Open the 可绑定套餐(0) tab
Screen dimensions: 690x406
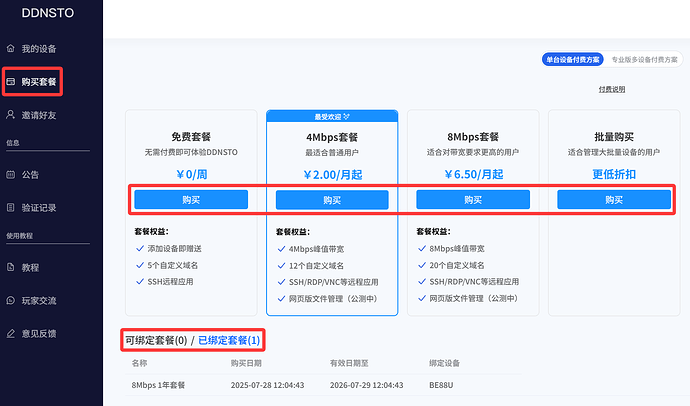[x=157, y=341]
